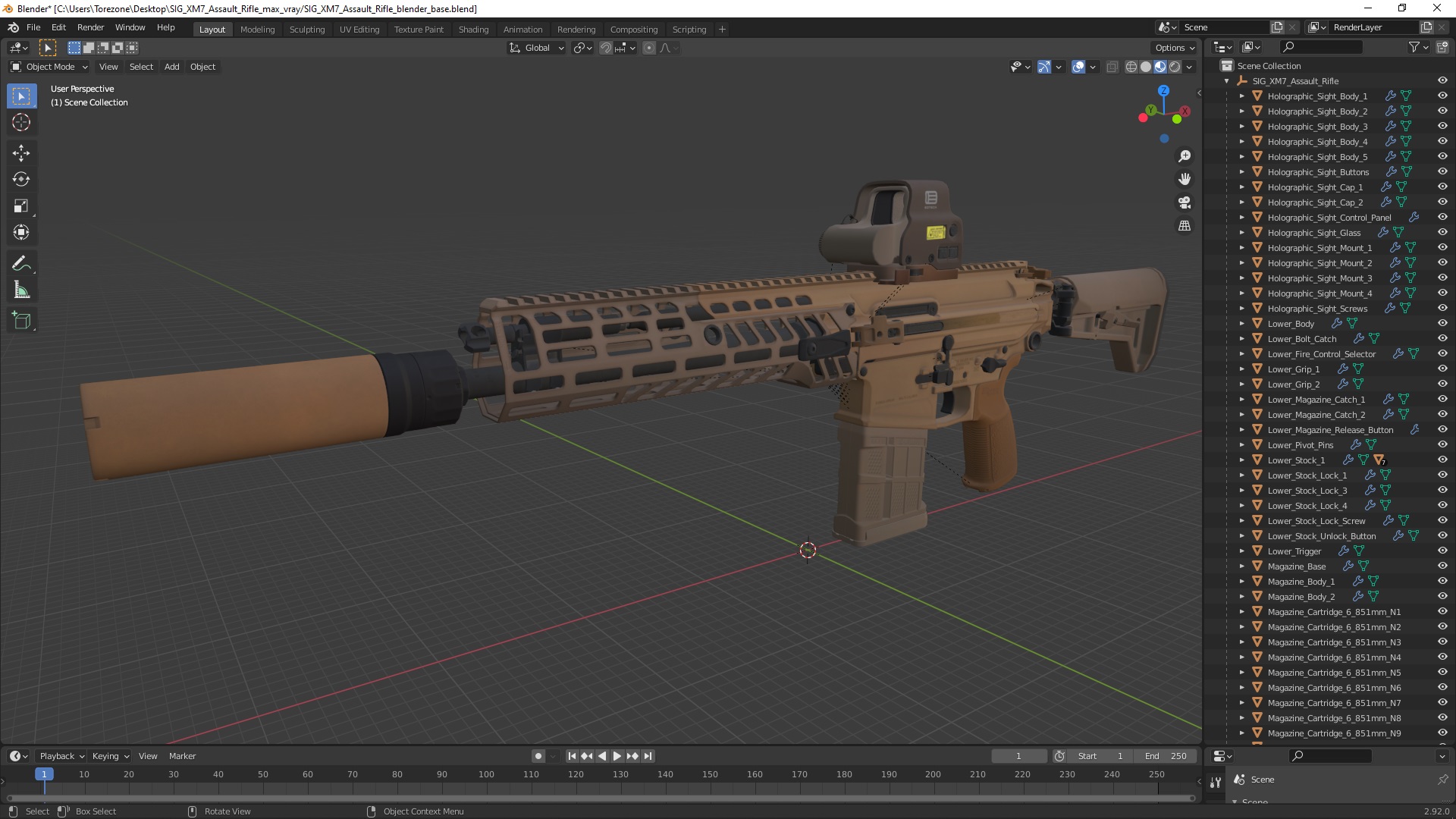Toggle auto keying record button

pos(538,756)
